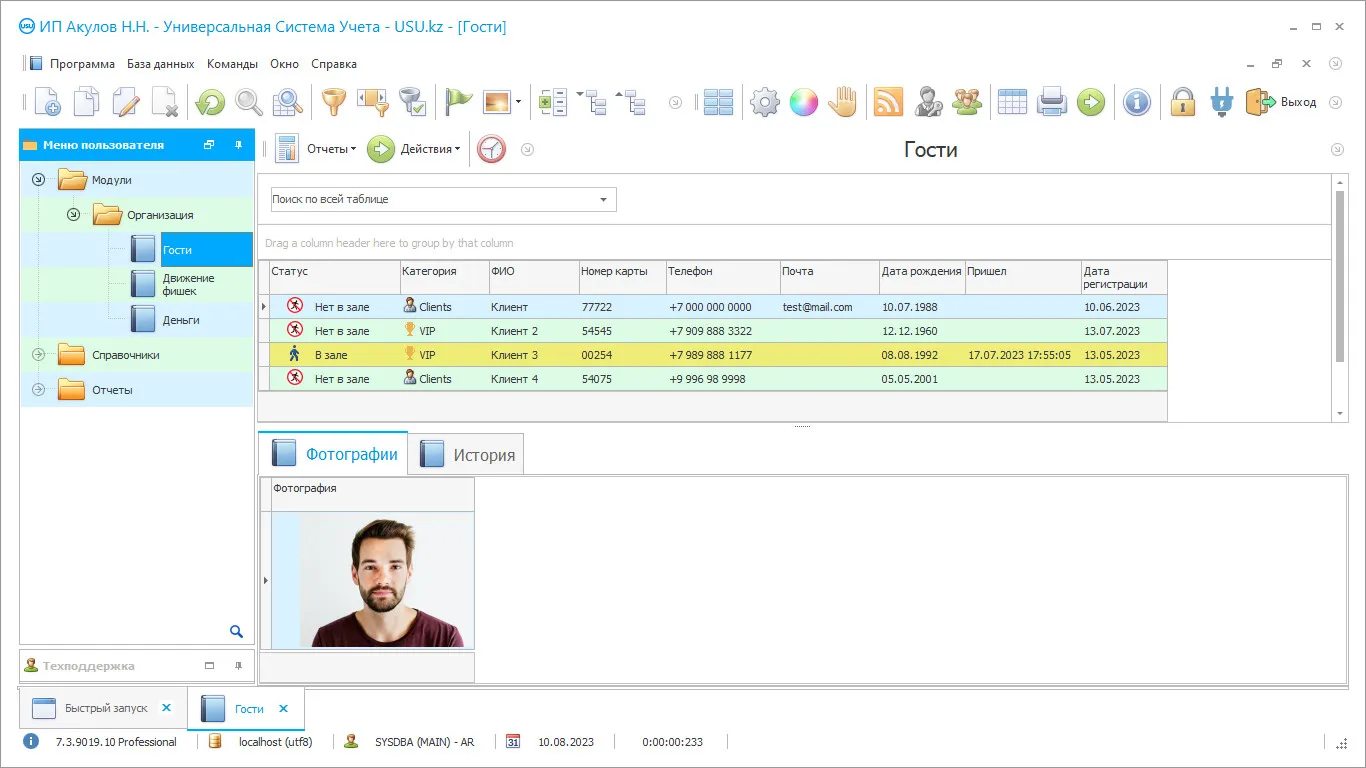Switch to the Фотографии tab
1366x768 pixels.
(x=333, y=454)
